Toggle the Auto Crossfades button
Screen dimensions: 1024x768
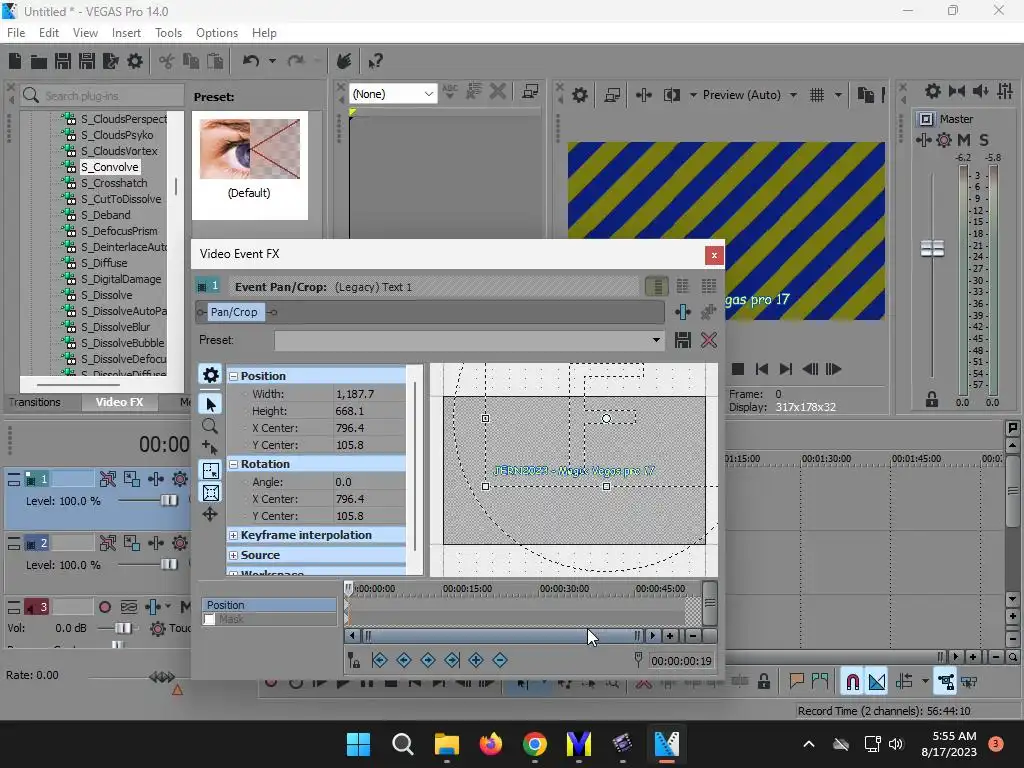(x=877, y=682)
